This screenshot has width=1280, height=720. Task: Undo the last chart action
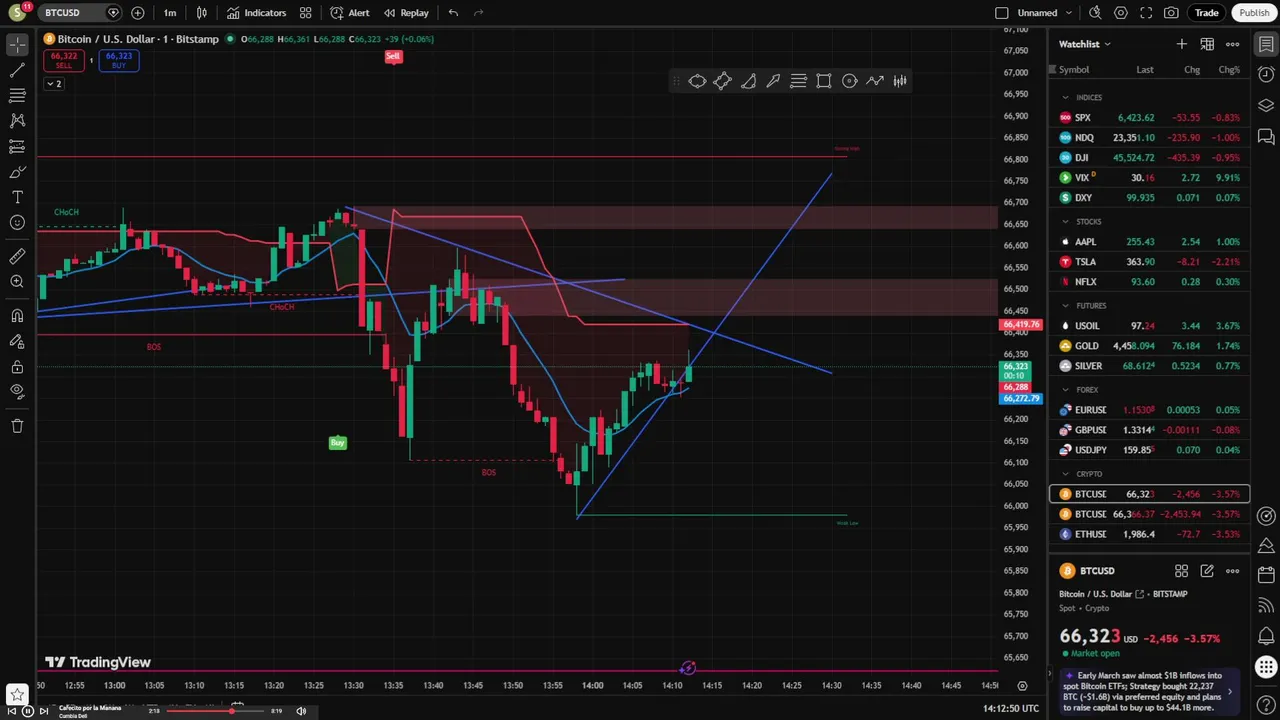point(453,13)
